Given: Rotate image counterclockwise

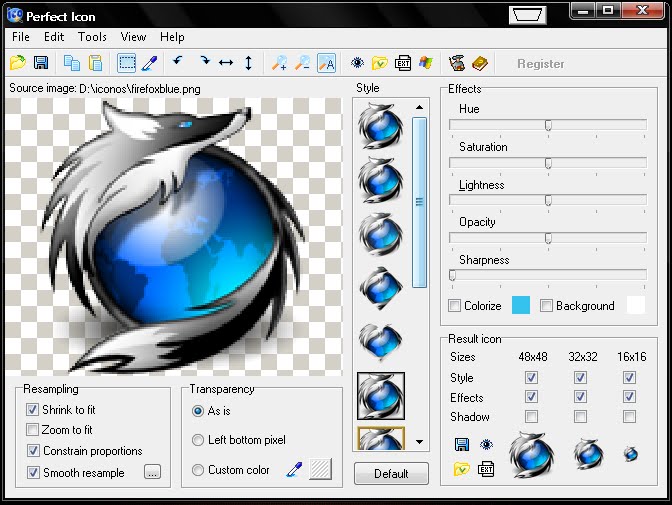Looking at the screenshot, I should click(177, 61).
